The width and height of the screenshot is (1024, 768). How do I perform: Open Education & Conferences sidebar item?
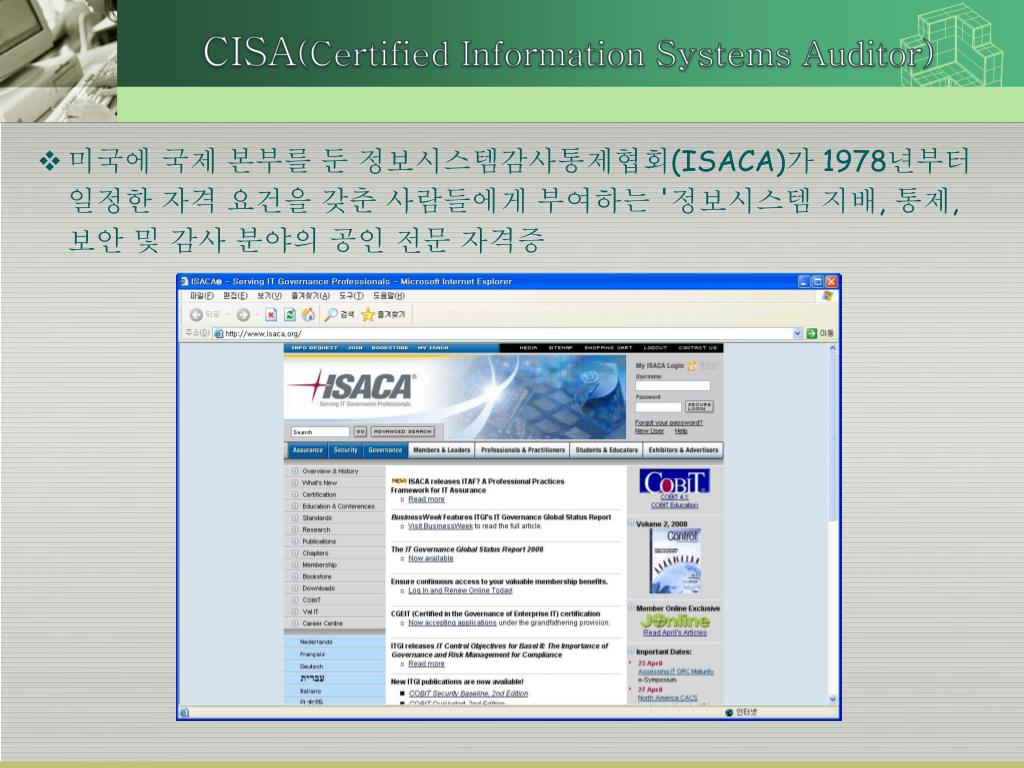[x=338, y=506]
